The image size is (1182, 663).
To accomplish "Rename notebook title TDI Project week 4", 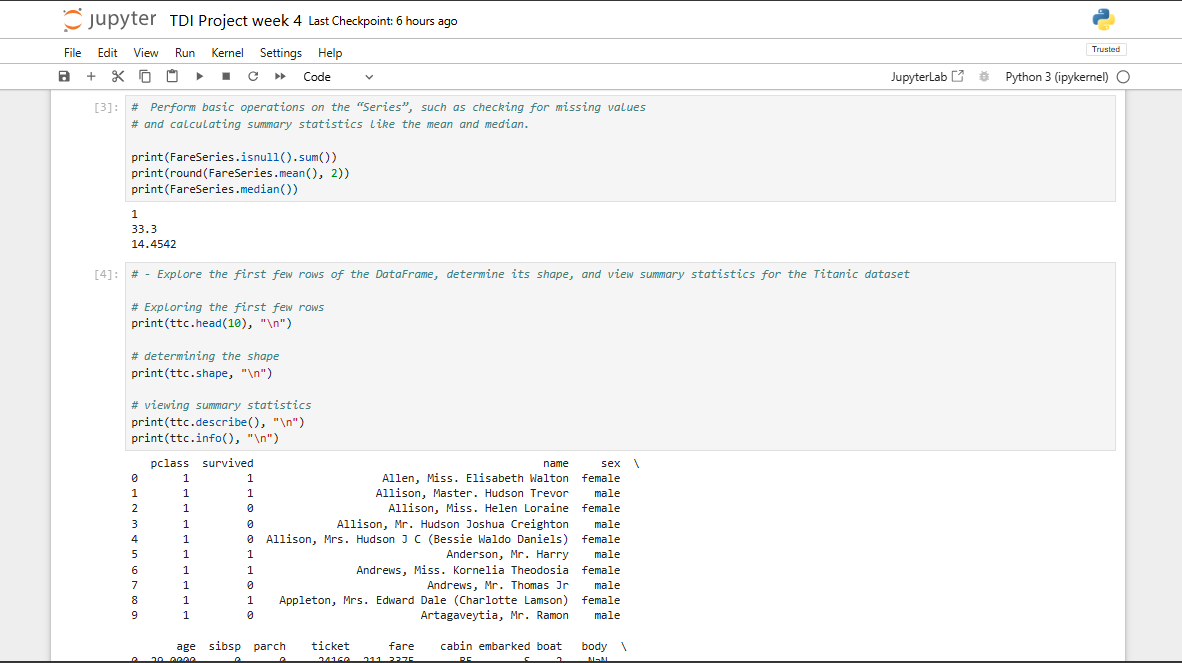I will [235, 21].
